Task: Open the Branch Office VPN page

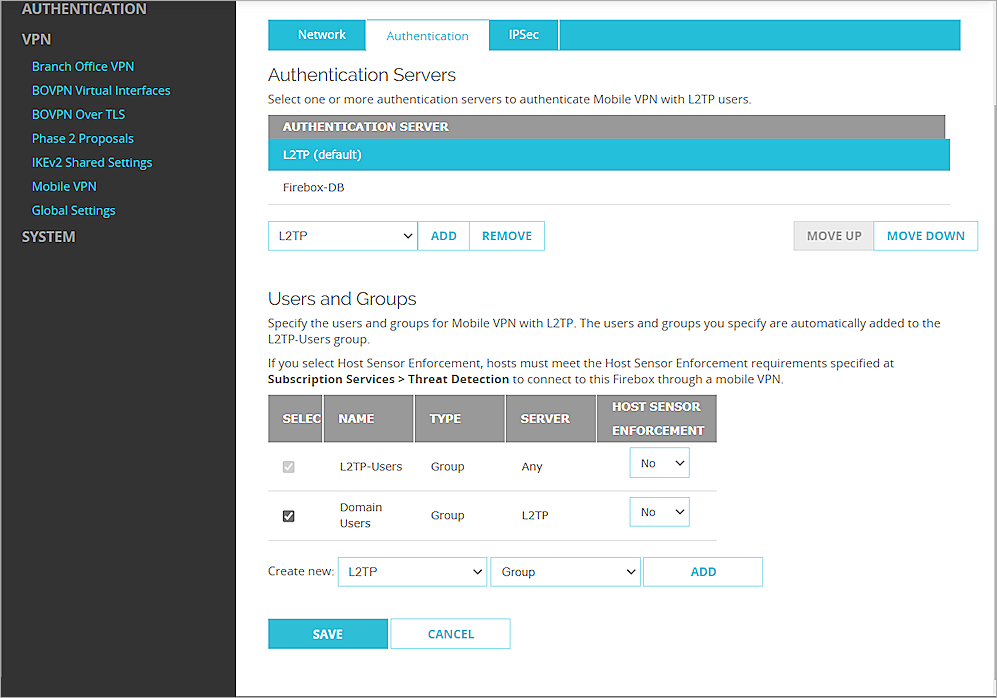Action: click(x=83, y=66)
